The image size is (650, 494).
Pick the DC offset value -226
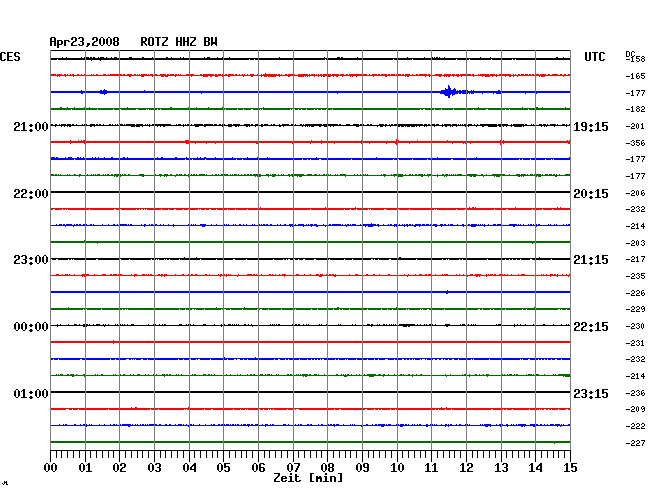pyautogui.click(x=635, y=293)
